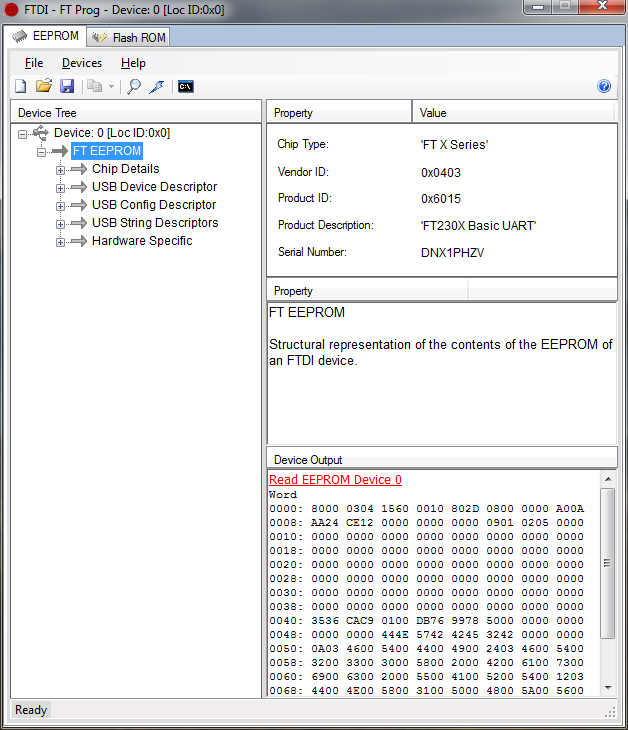This screenshot has height=730, width=628.
Task: Click the Device Output scrollbar down arrow
Action: click(x=608, y=688)
